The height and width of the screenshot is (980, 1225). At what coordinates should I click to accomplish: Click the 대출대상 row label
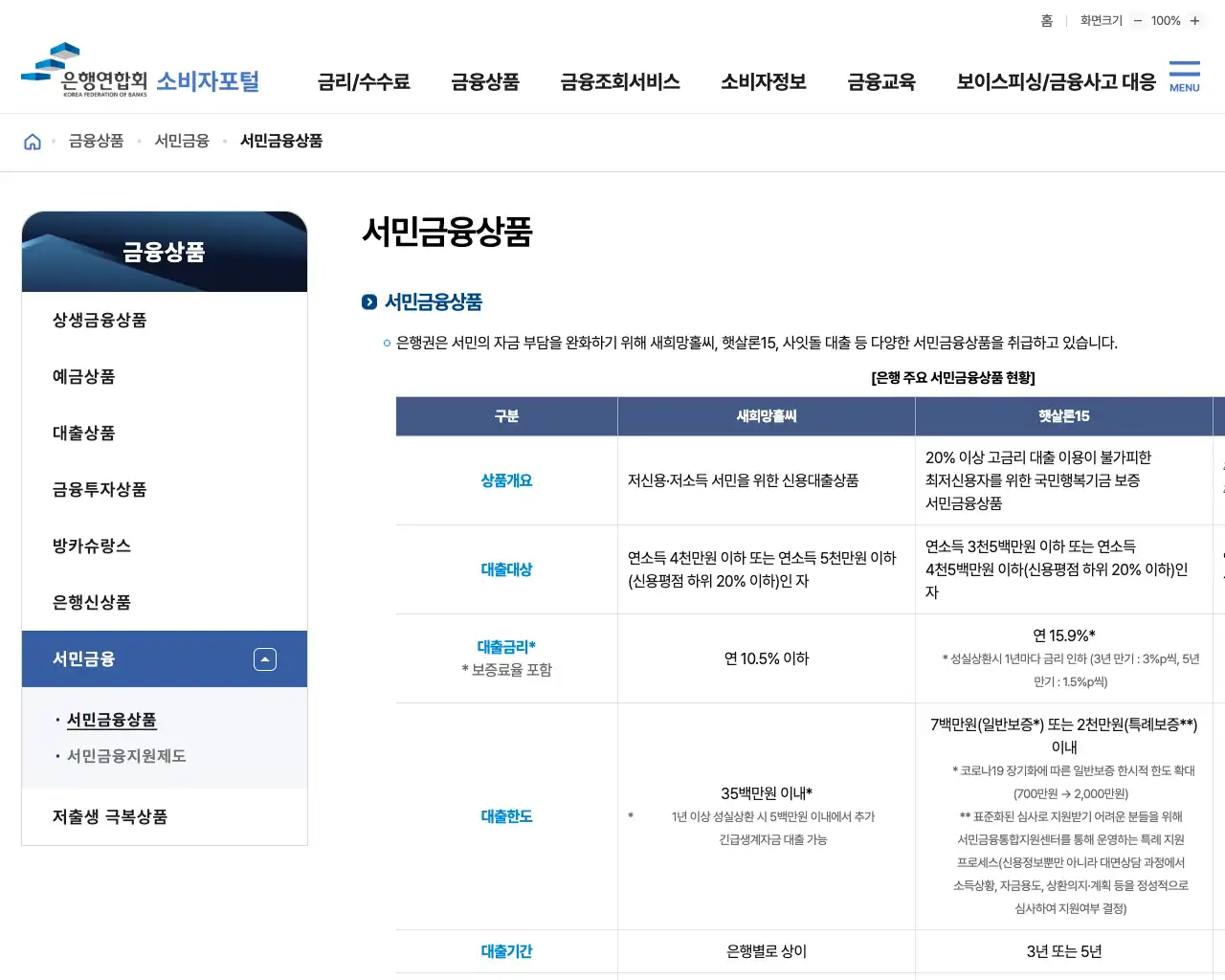506,569
